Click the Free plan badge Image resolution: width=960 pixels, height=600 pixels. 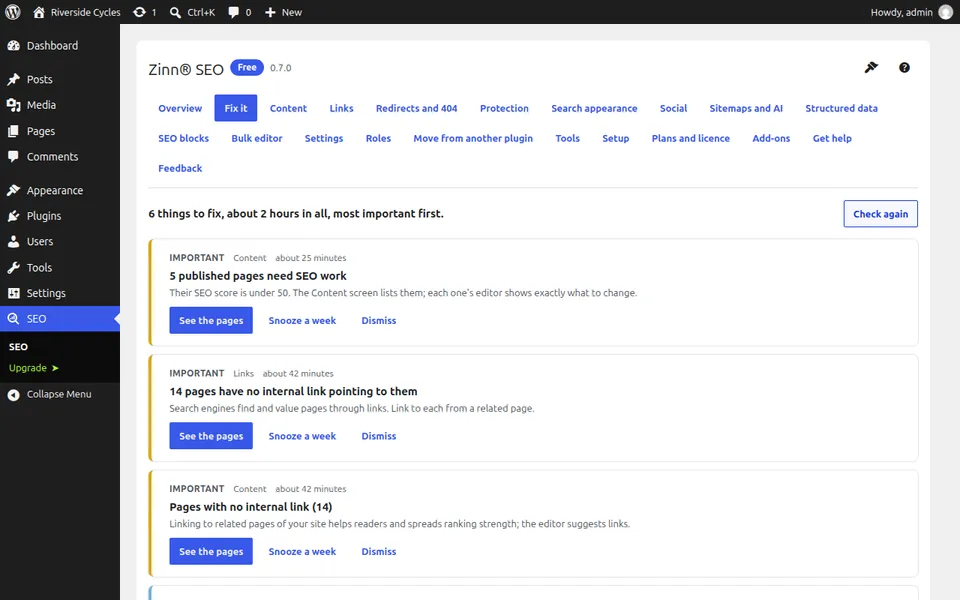coord(247,67)
